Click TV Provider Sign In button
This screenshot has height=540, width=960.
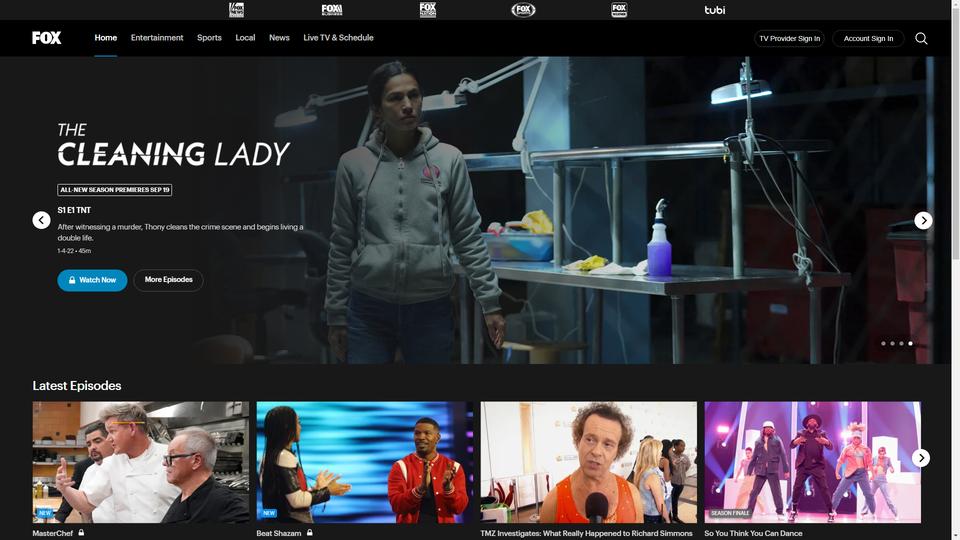click(x=789, y=39)
